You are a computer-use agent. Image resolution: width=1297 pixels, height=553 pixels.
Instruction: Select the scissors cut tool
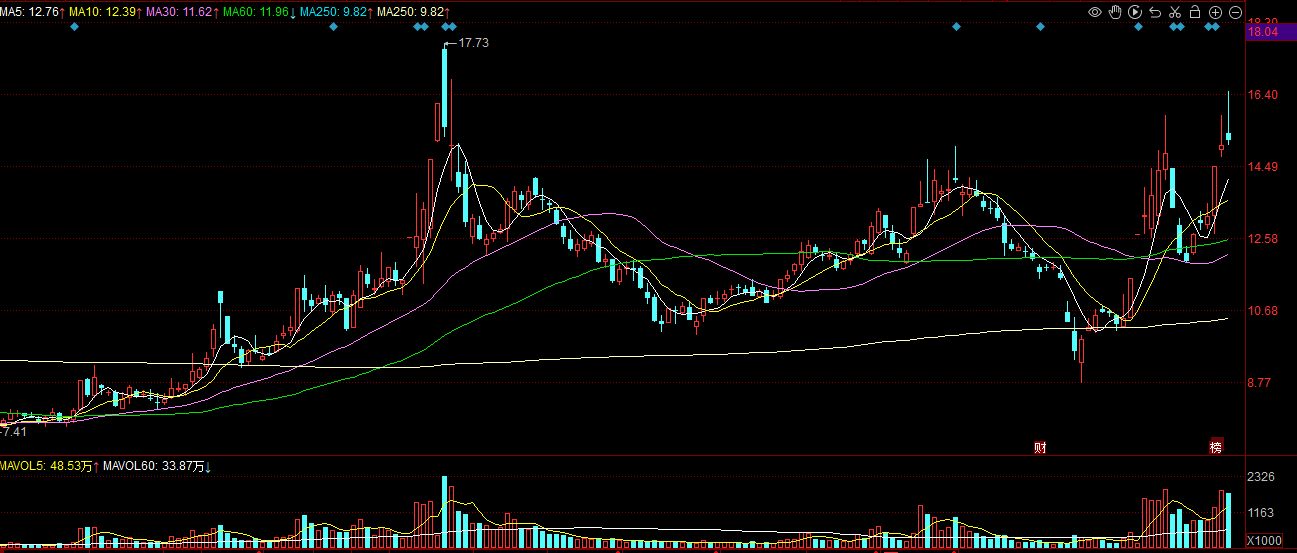coord(1175,12)
